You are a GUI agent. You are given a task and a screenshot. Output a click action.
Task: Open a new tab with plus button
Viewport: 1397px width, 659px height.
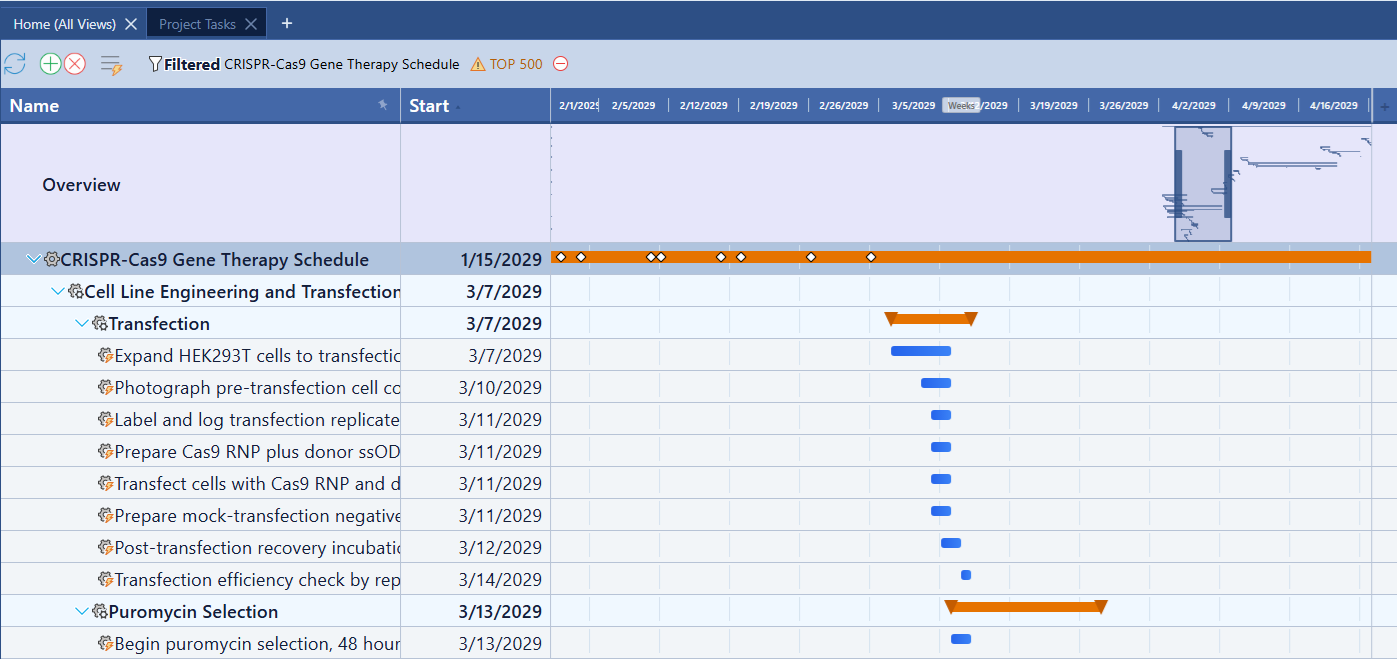pyautogui.click(x=287, y=23)
